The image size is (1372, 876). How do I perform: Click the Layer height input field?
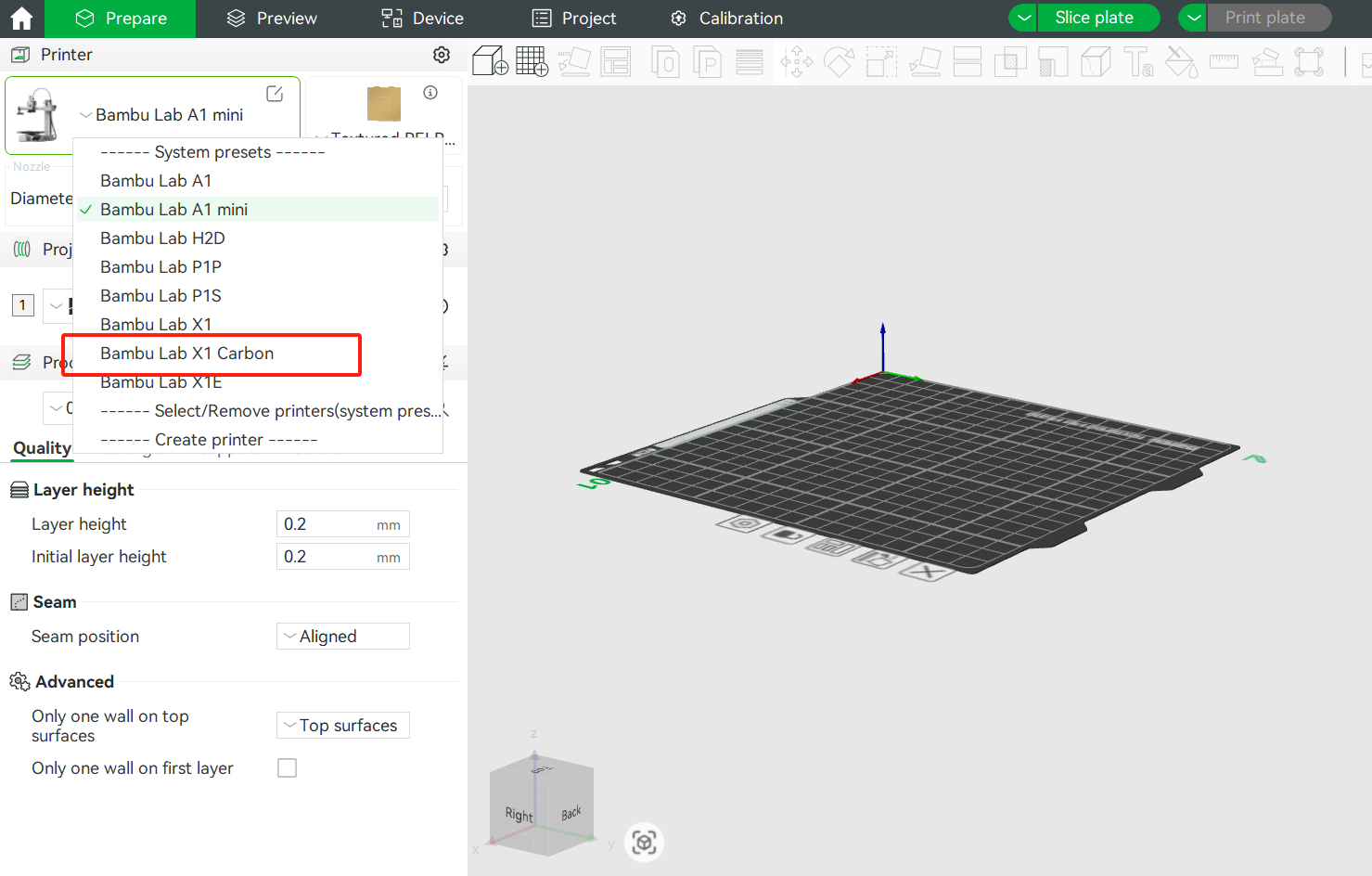click(x=327, y=524)
